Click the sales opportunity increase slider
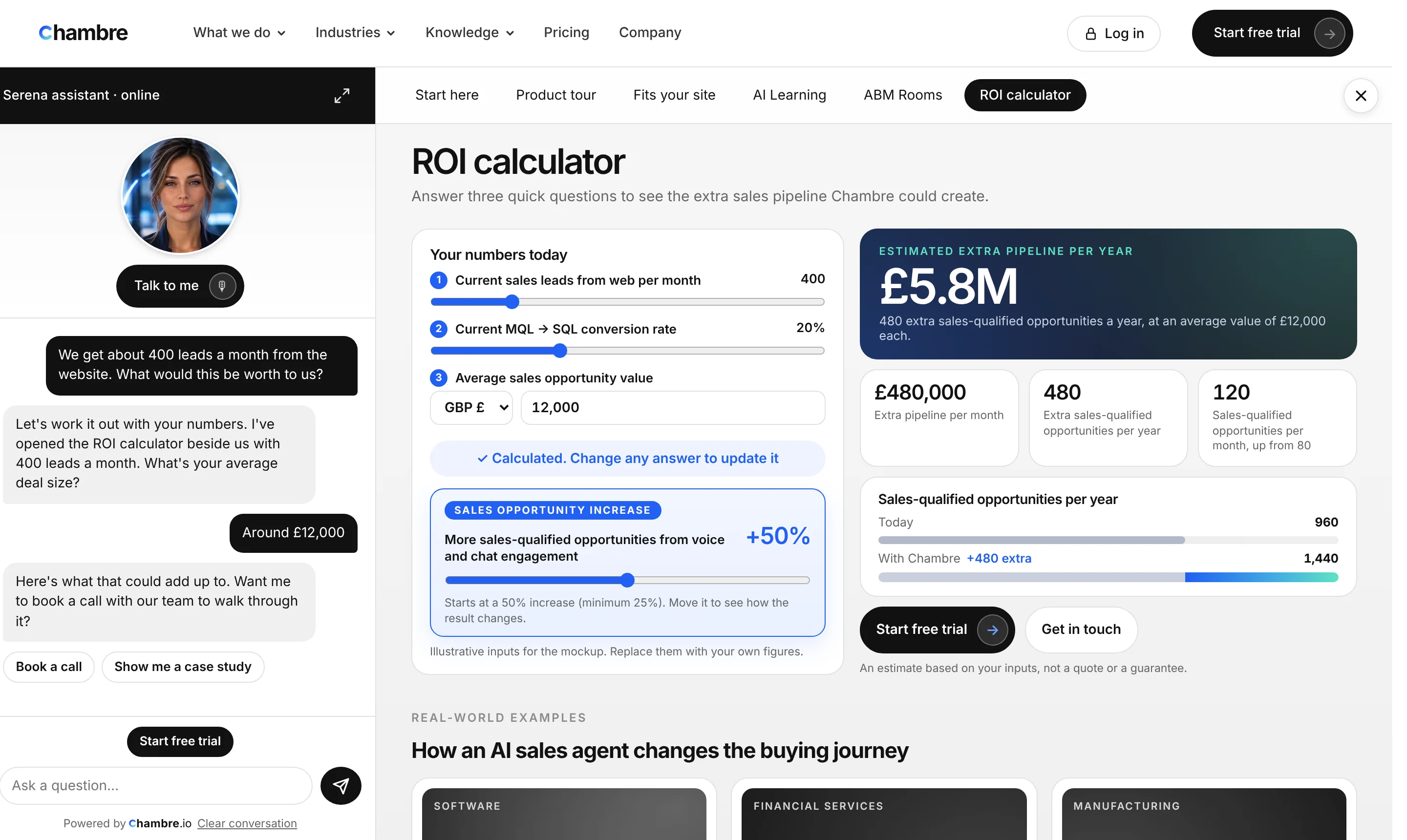1407x840 pixels. pyautogui.click(x=627, y=580)
